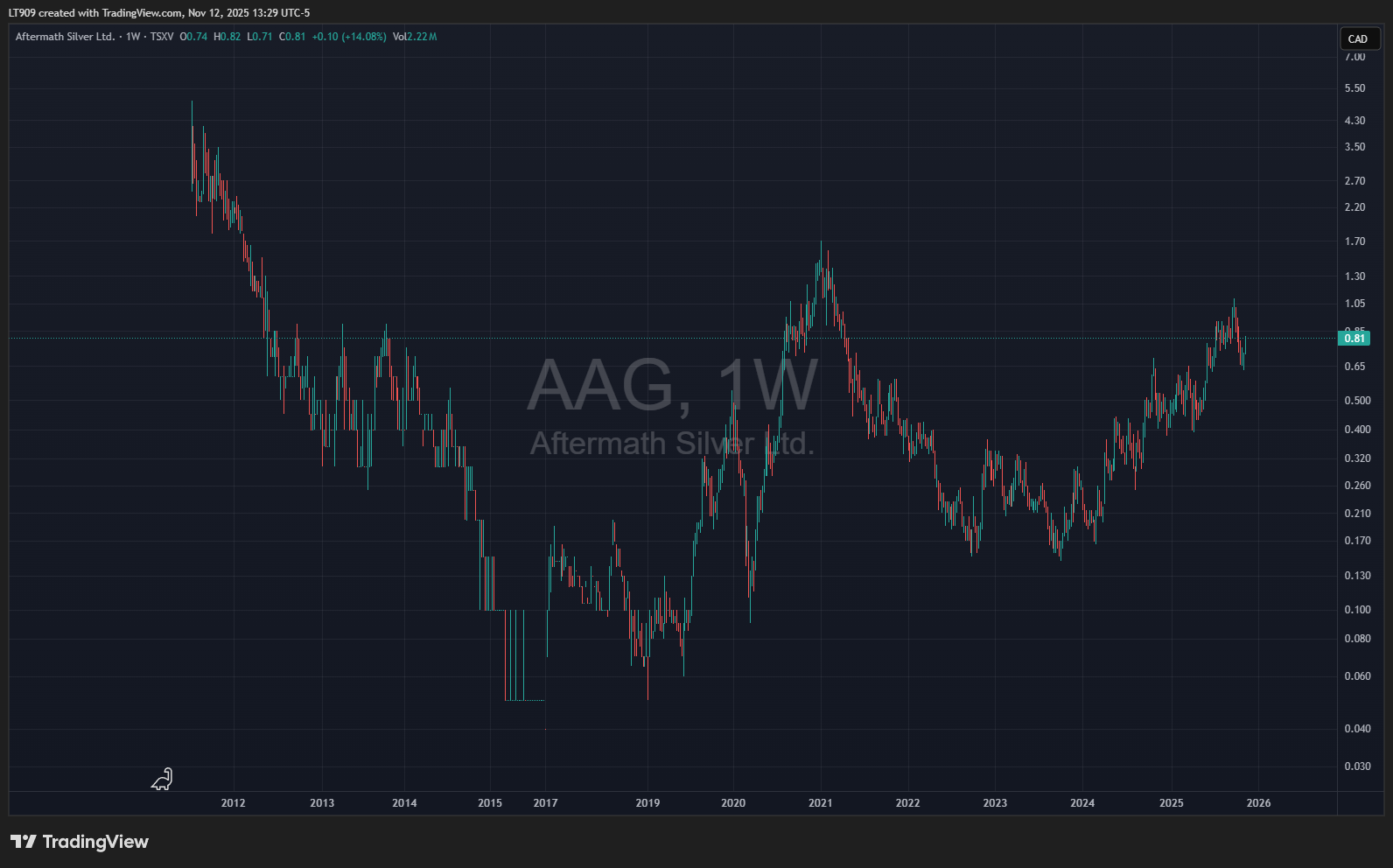Click the 1.70 price scale label
1393x868 pixels.
[1354, 241]
